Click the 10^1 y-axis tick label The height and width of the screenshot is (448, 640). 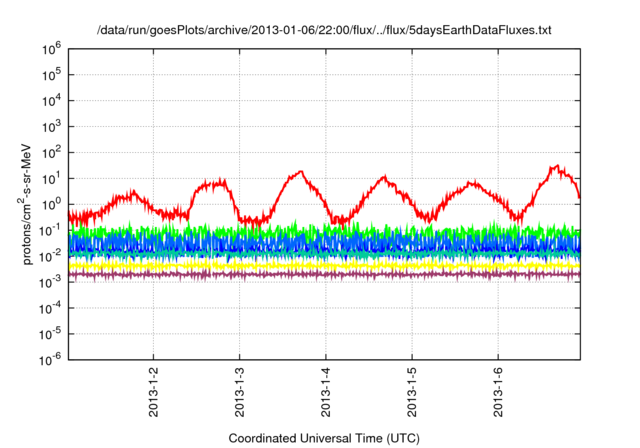click(51, 178)
